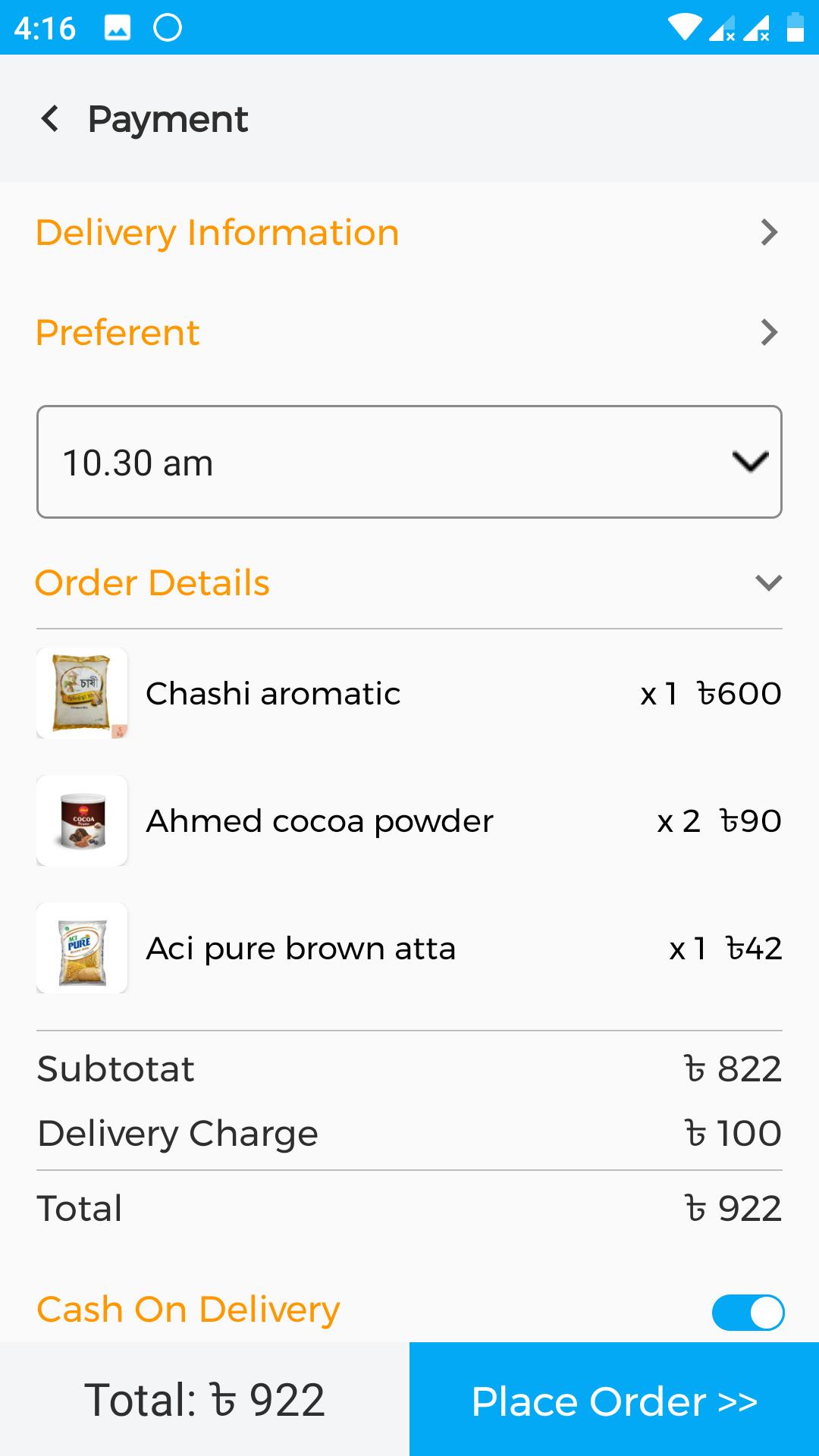
Task: Select the Preferent heading
Action: point(118,333)
